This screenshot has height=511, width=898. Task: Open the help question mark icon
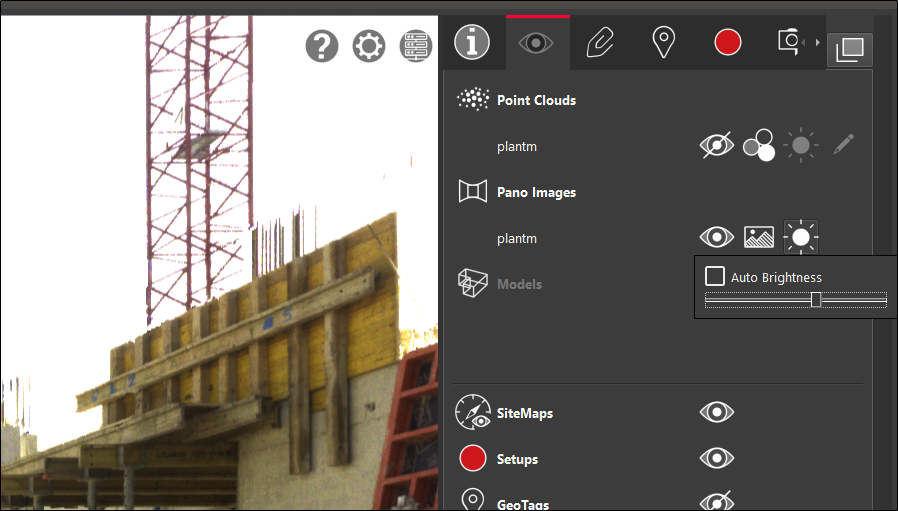coord(322,46)
